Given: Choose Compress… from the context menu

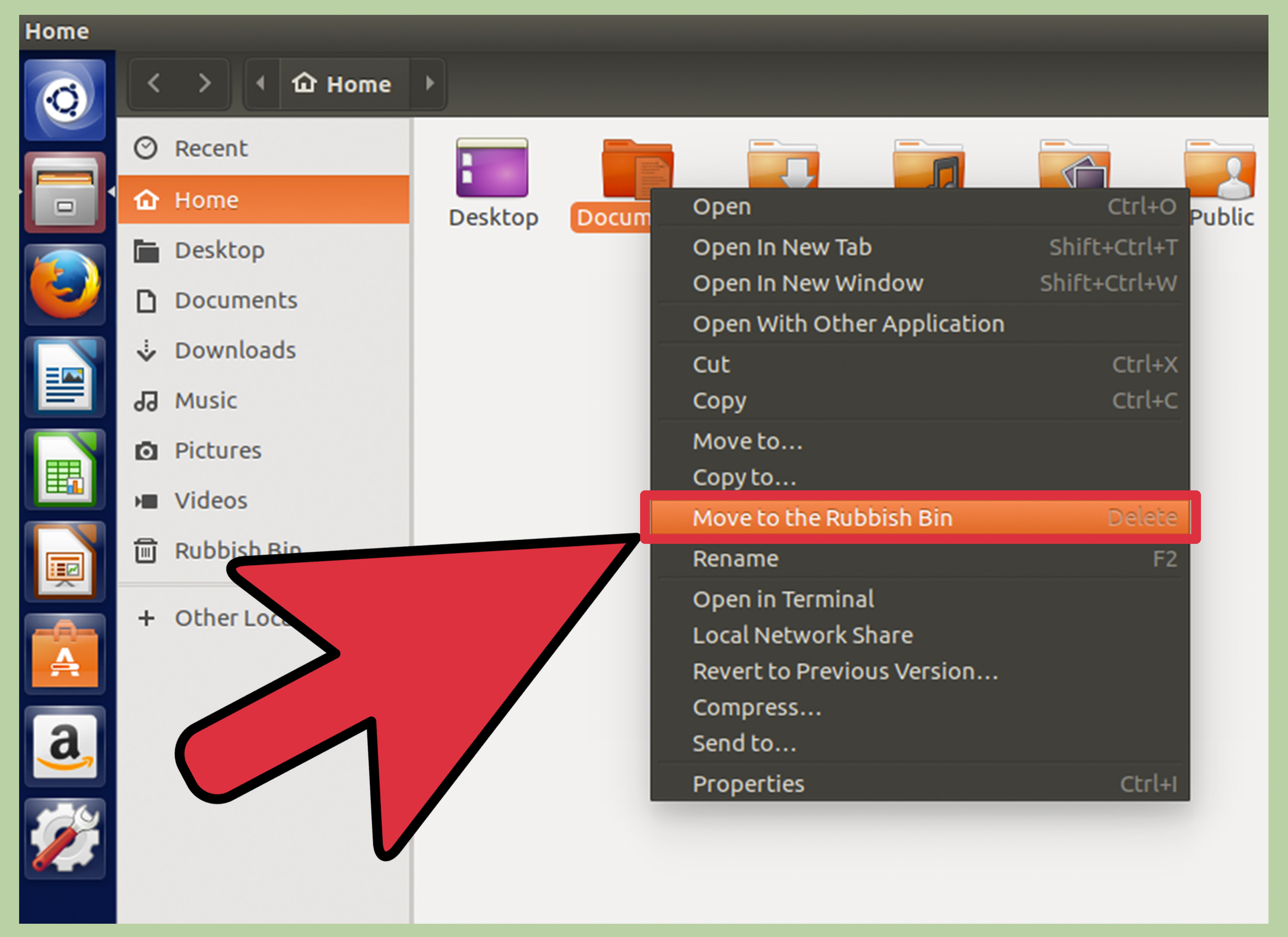Looking at the screenshot, I should point(920,707).
